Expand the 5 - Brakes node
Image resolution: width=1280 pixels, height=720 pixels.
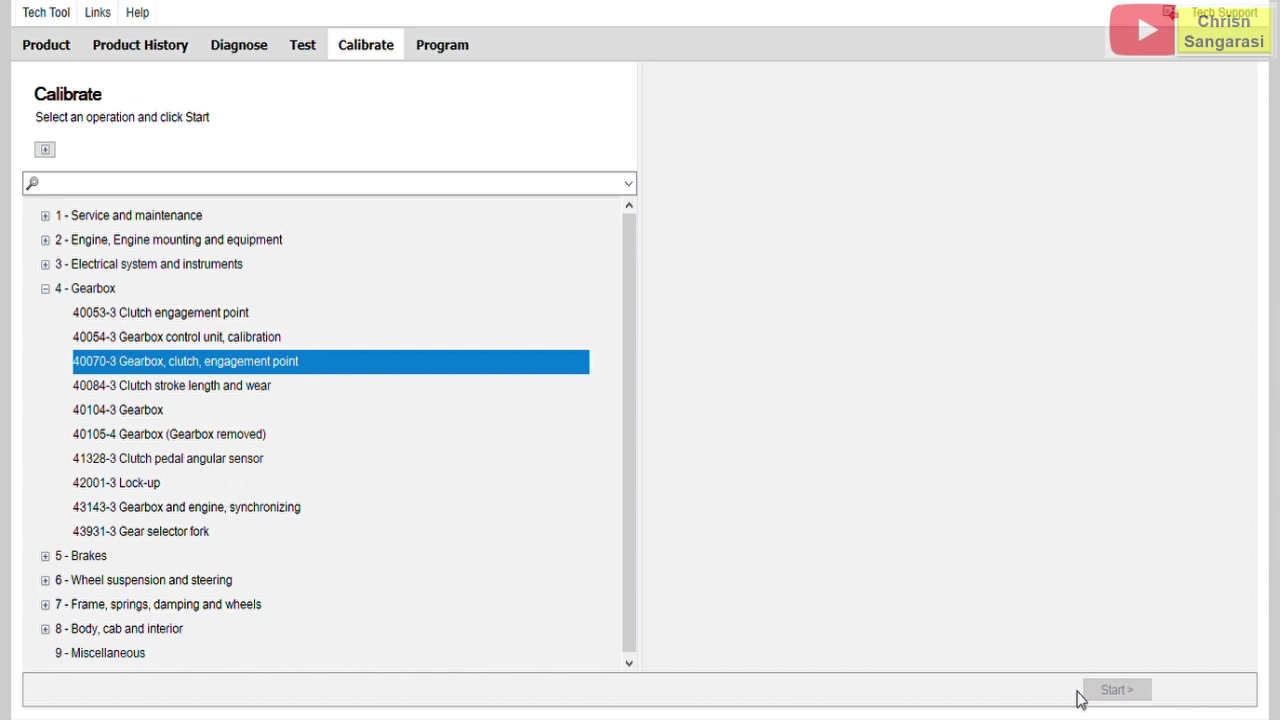click(45, 556)
